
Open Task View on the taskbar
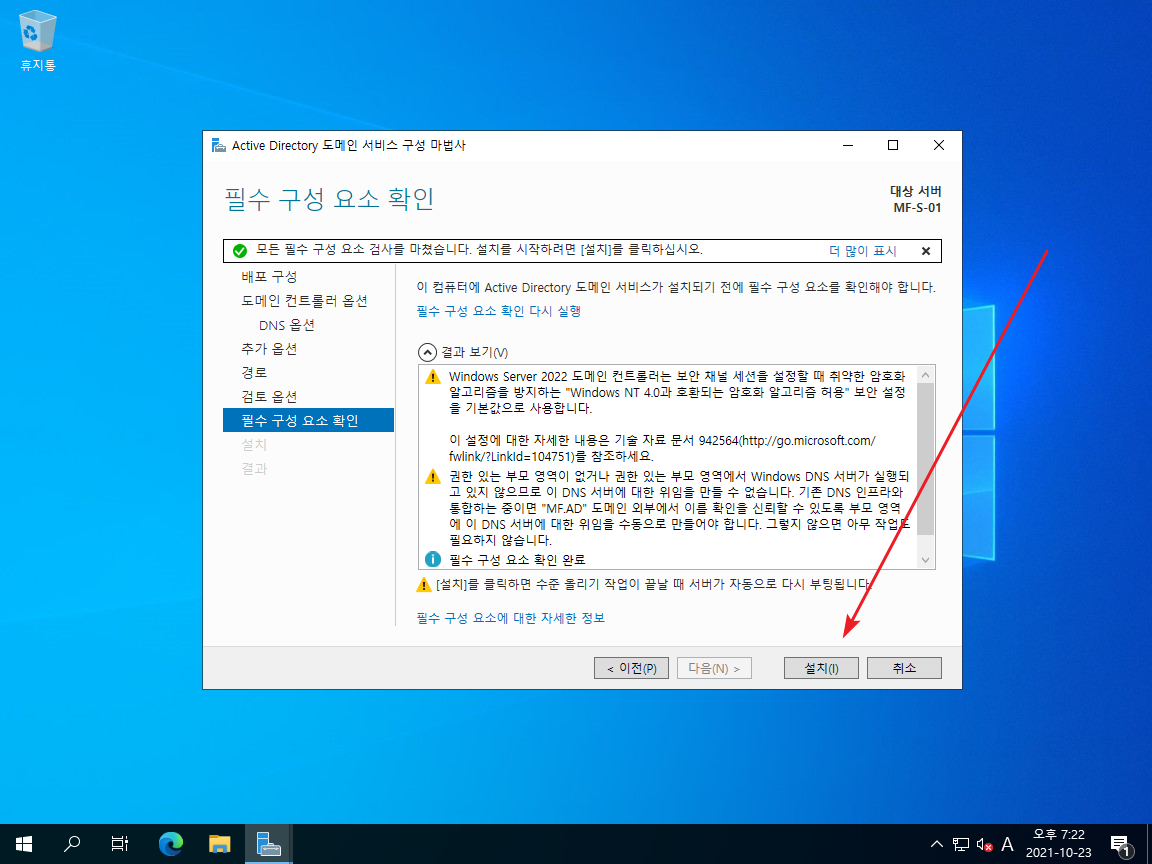[120, 844]
